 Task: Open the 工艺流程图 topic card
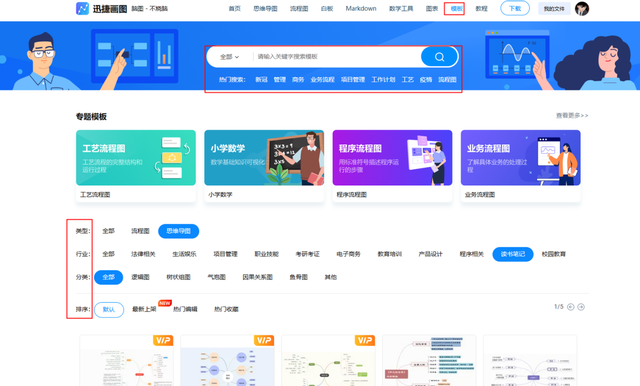point(136,166)
